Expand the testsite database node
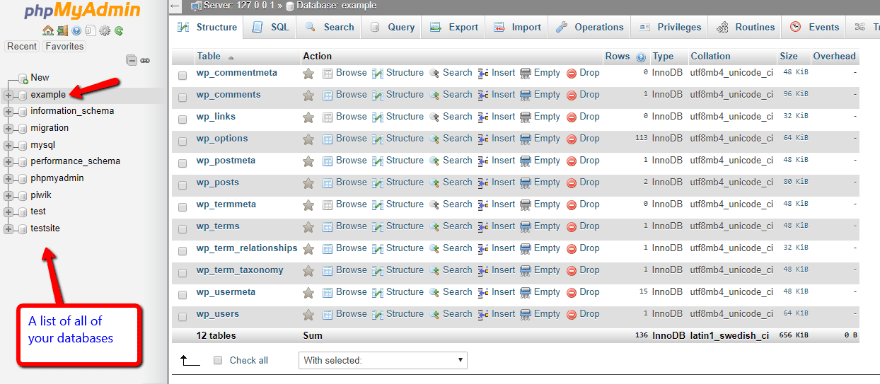 click(x=8, y=228)
